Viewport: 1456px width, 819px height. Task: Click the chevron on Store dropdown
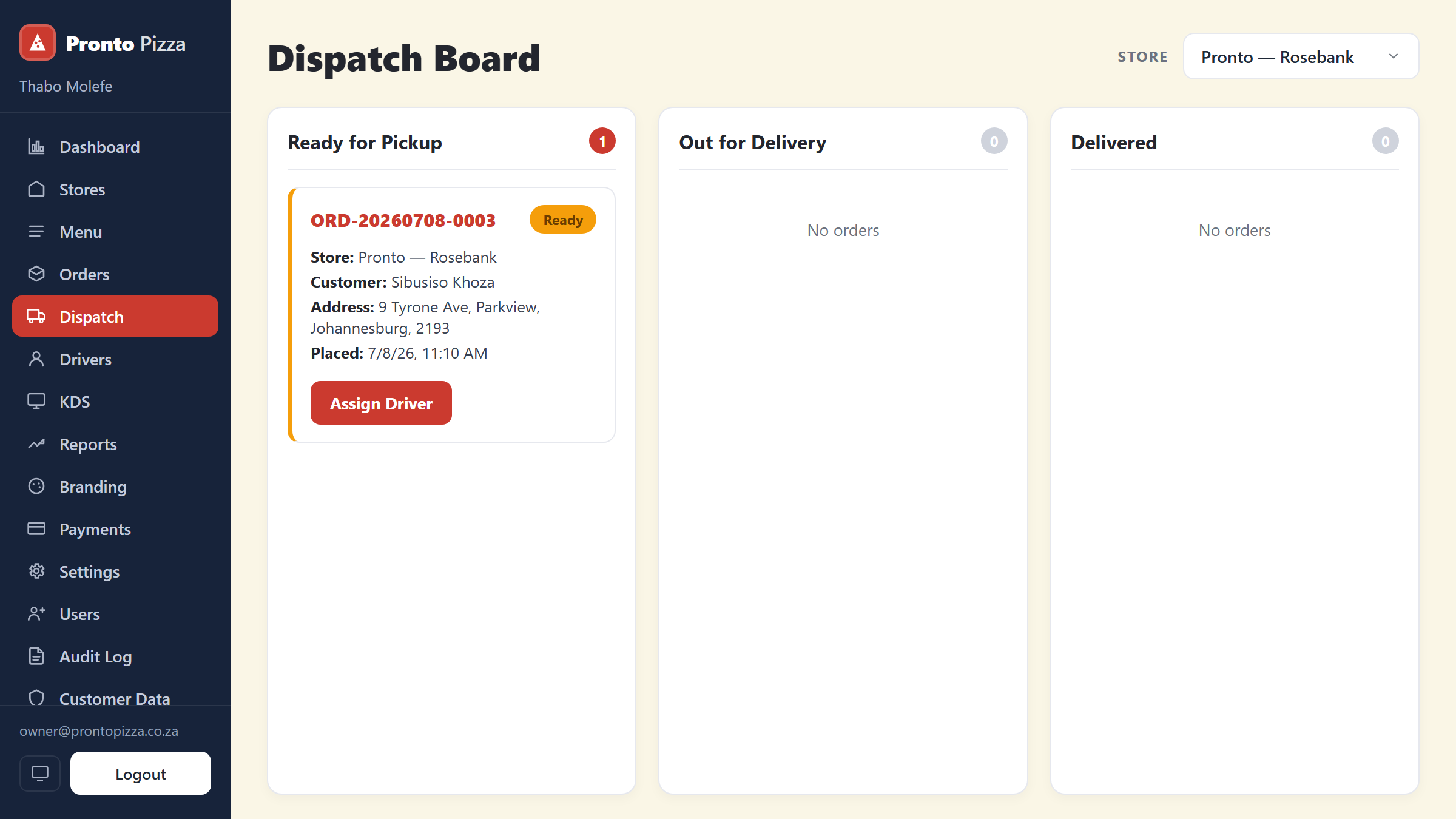tap(1394, 56)
